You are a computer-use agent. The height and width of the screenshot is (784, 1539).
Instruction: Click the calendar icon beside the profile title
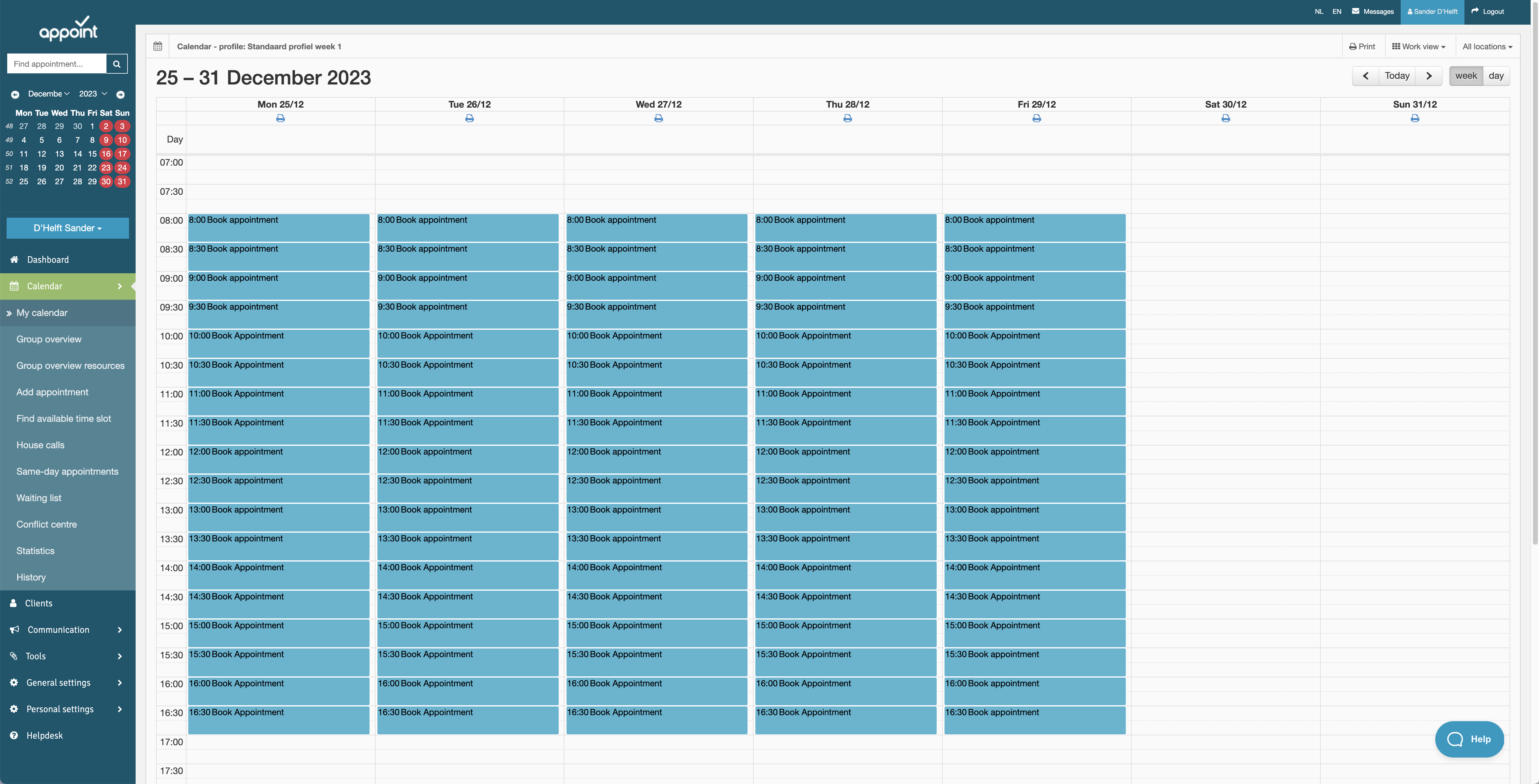tap(158, 46)
